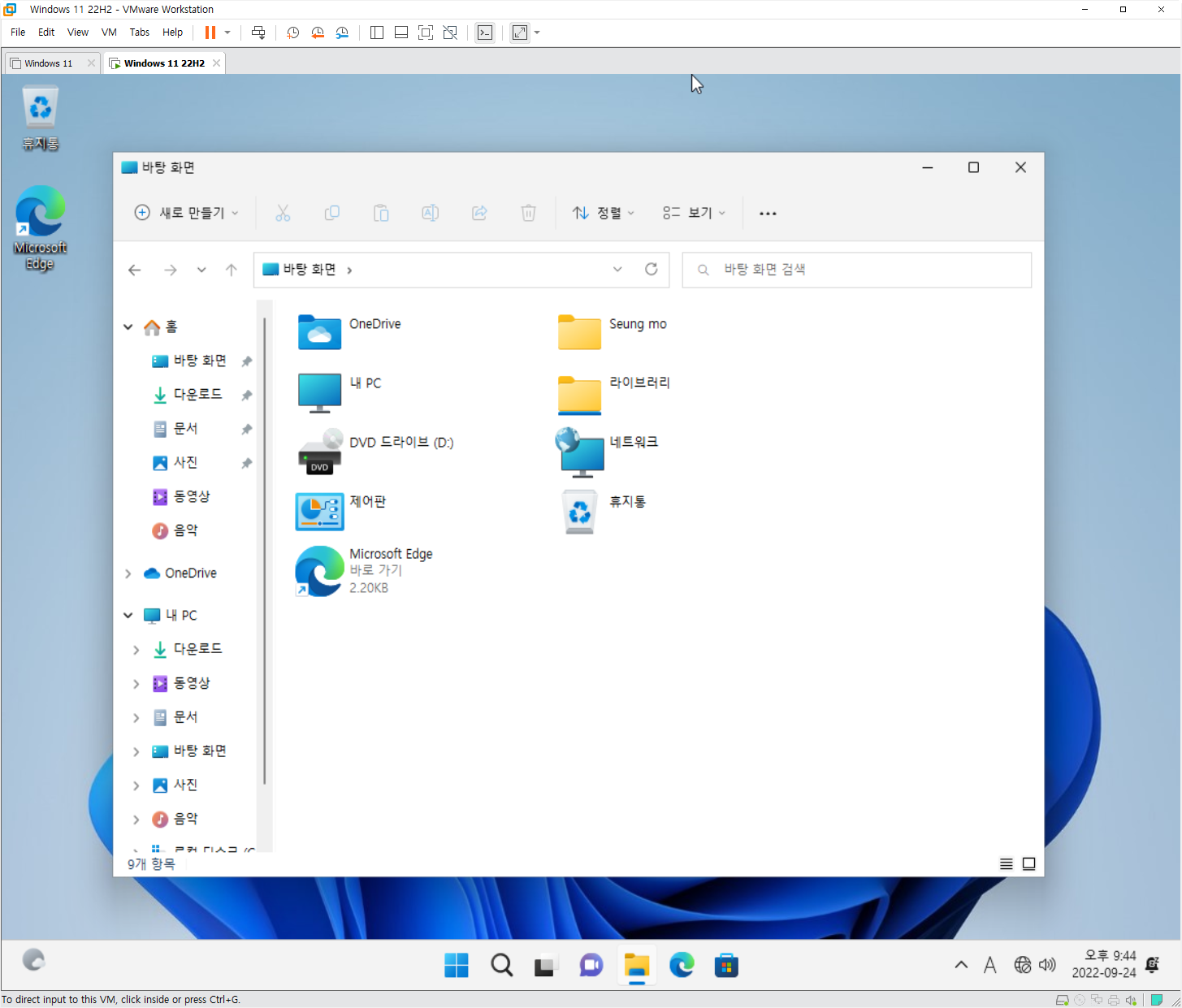This screenshot has height=1008, width=1182.
Task: Open the stretch display dropdown arrow
Action: coord(537,32)
